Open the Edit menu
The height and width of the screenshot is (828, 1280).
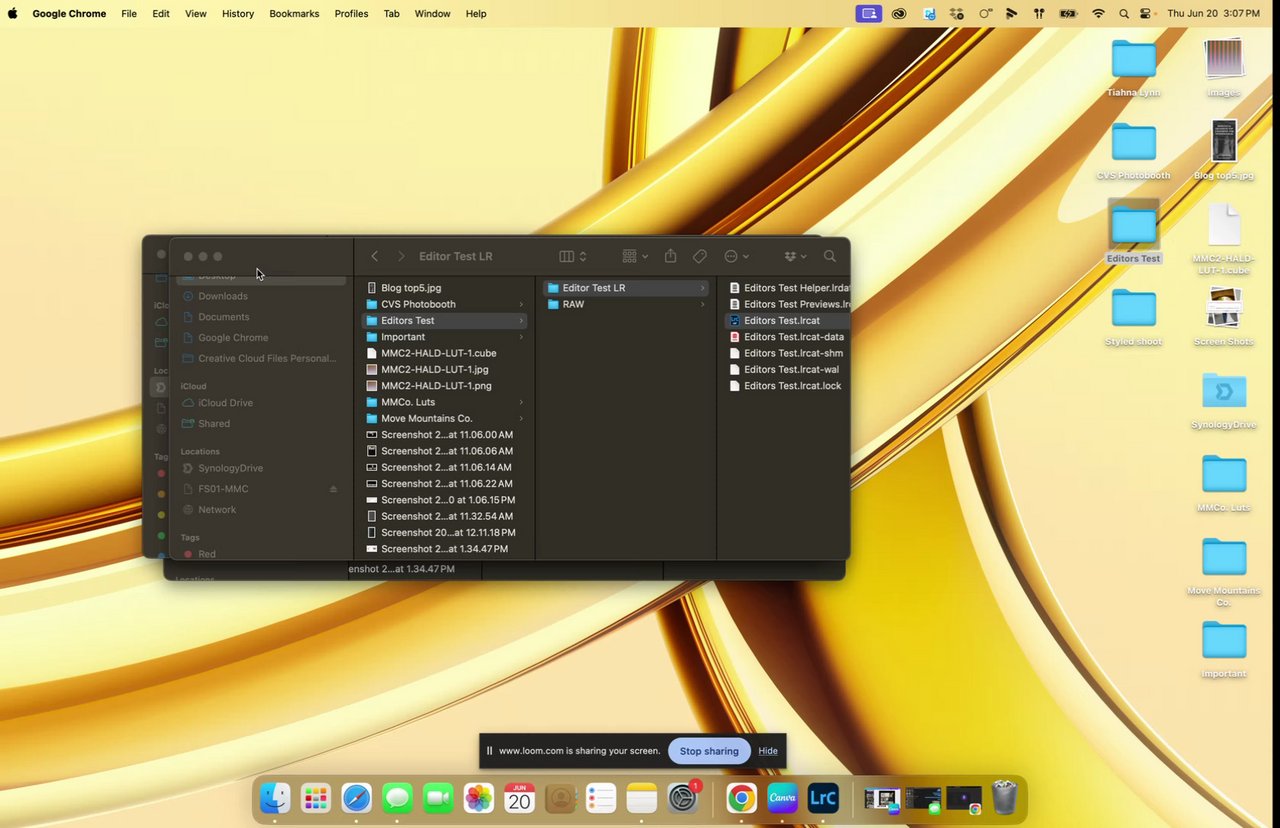pyautogui.click(x=161, y=14)
